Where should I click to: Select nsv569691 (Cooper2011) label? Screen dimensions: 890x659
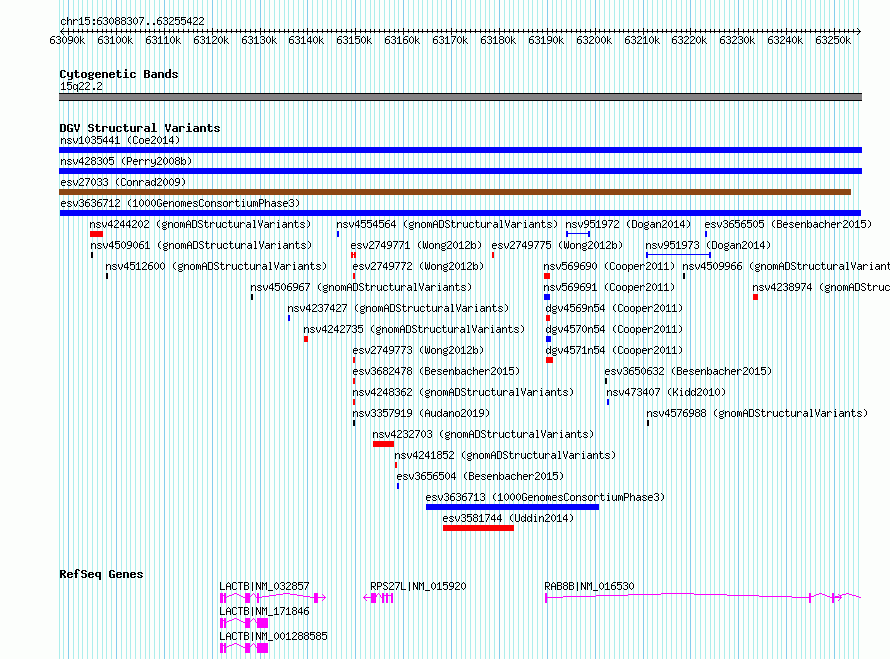[x=609, y=287]
